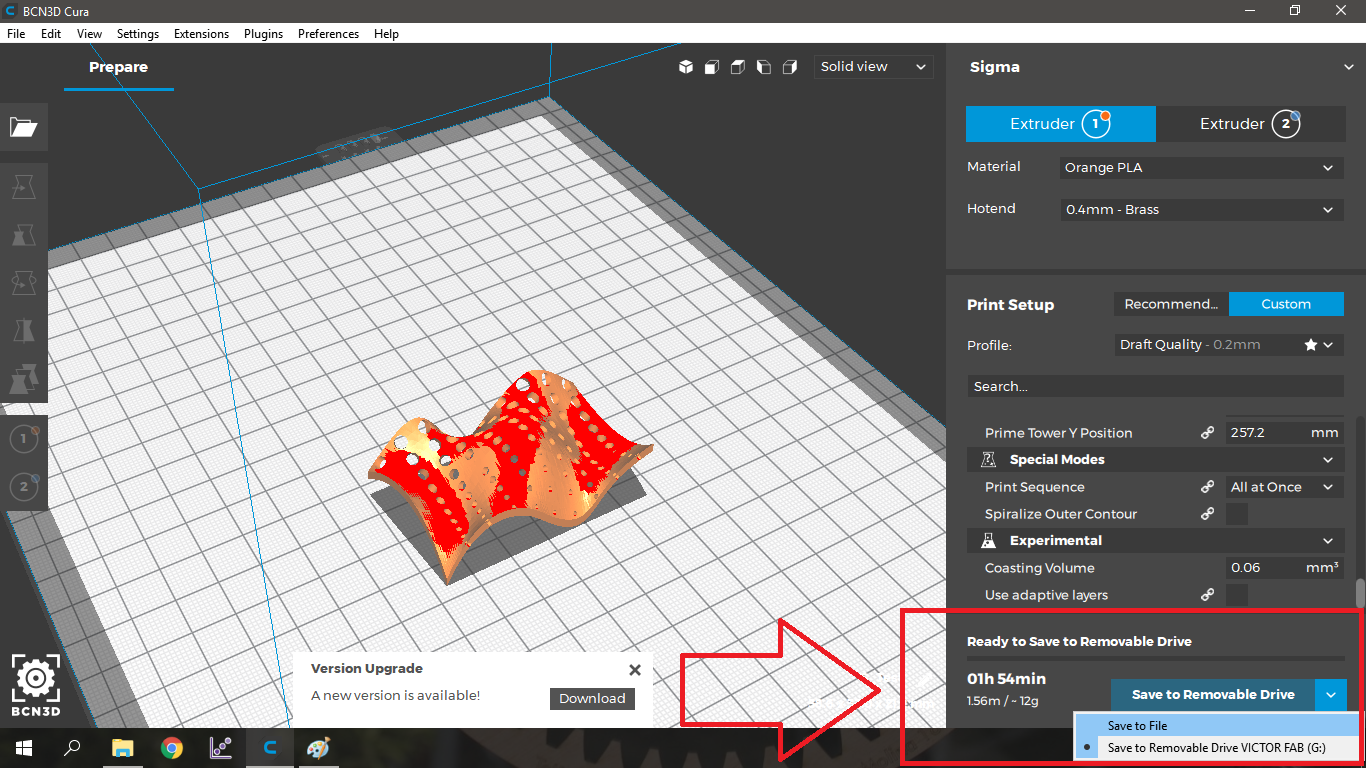Select the Rotate tool in left toolbar
Image resolution: width=1366 pixels, height=768 pixels.
click(23, 284)
